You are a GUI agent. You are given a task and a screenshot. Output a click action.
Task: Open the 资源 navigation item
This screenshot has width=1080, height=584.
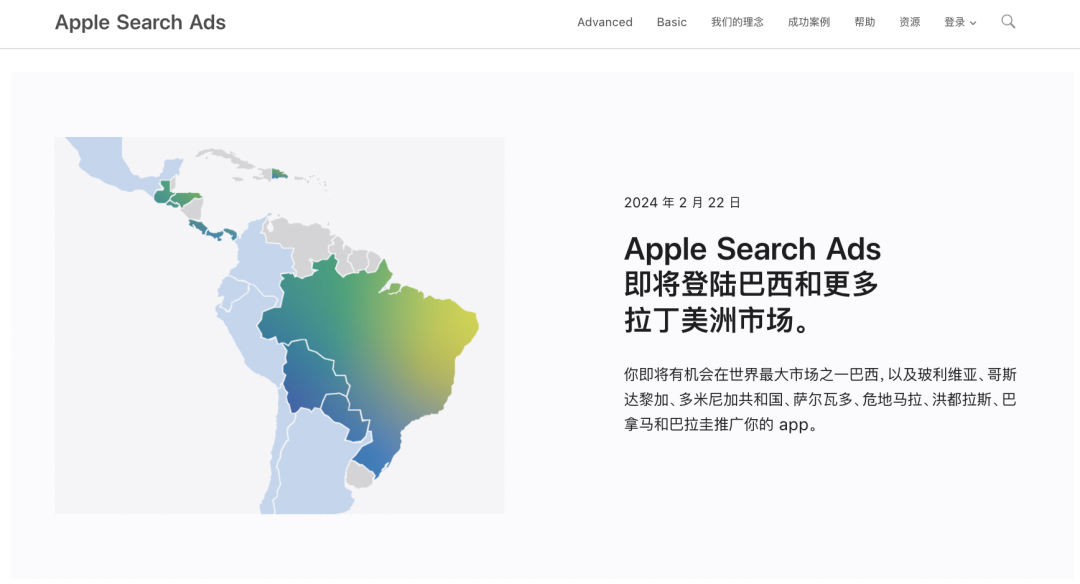909,22
